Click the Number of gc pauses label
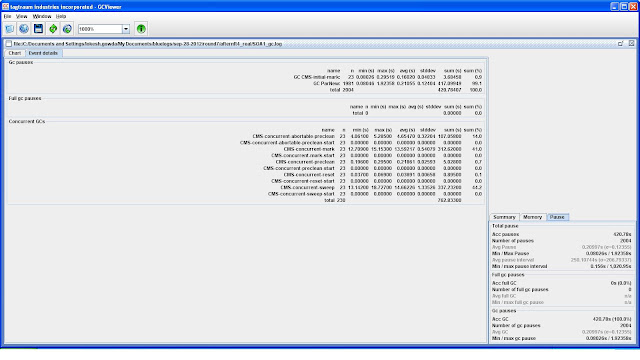The height and width of the screenshot is (360, 640). [x=516, y=326]
